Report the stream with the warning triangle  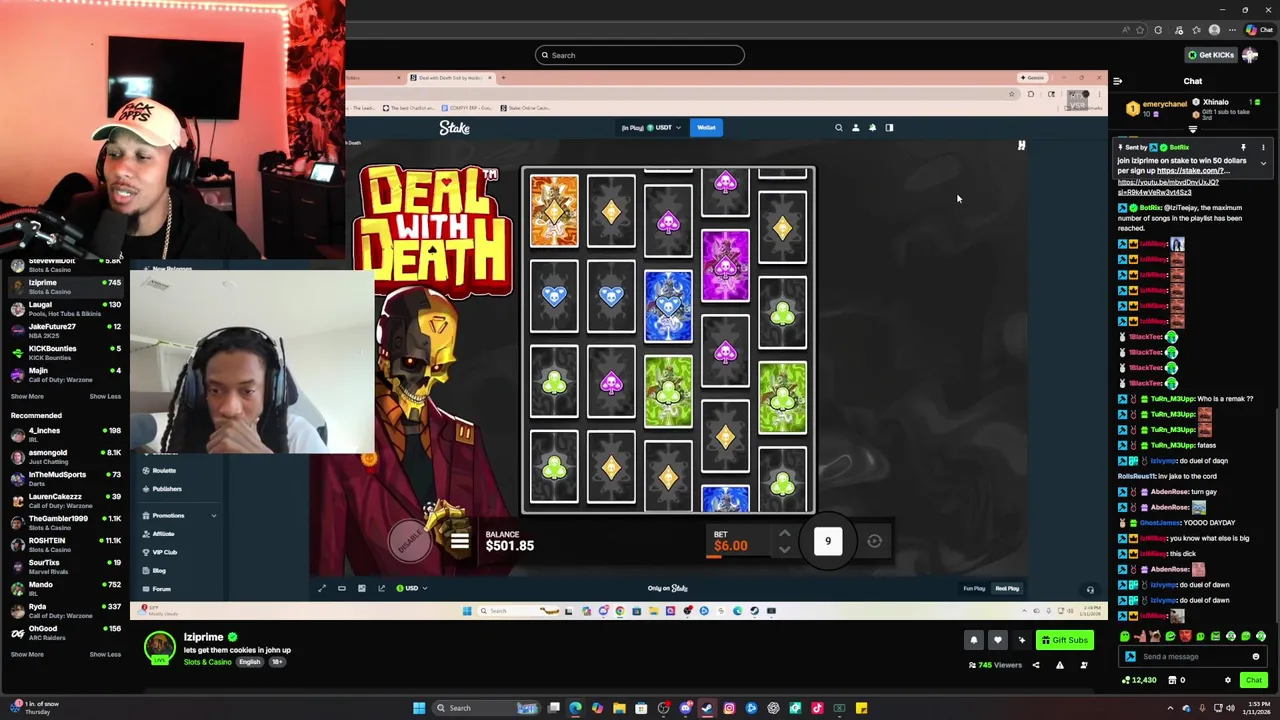pos(1060,665)
